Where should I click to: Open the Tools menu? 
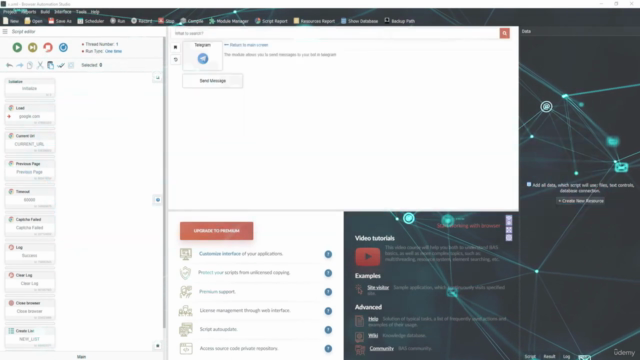pyautogui.click(x=81, y=12)
